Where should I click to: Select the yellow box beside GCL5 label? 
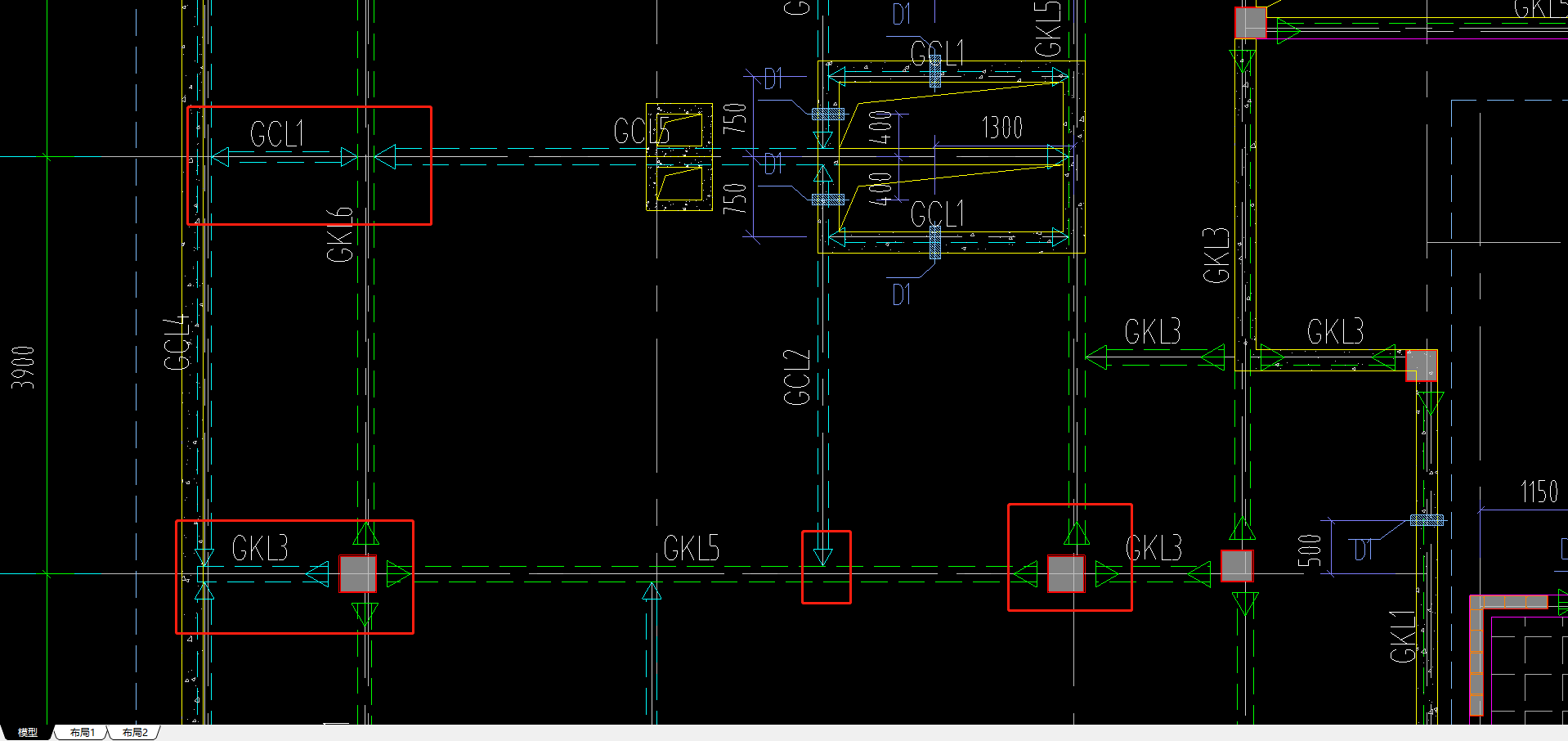click(679, 157)
